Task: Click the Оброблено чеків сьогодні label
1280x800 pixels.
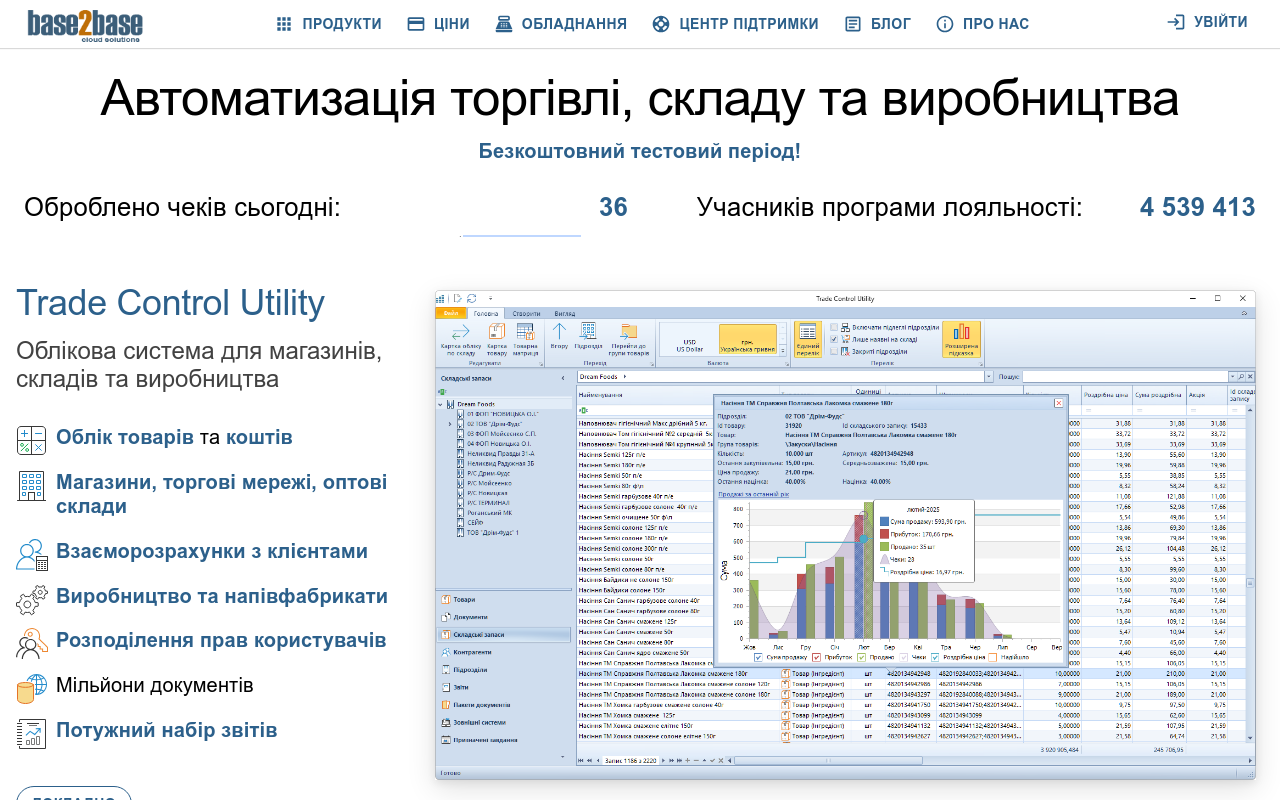Action: [x=182, y=207]
